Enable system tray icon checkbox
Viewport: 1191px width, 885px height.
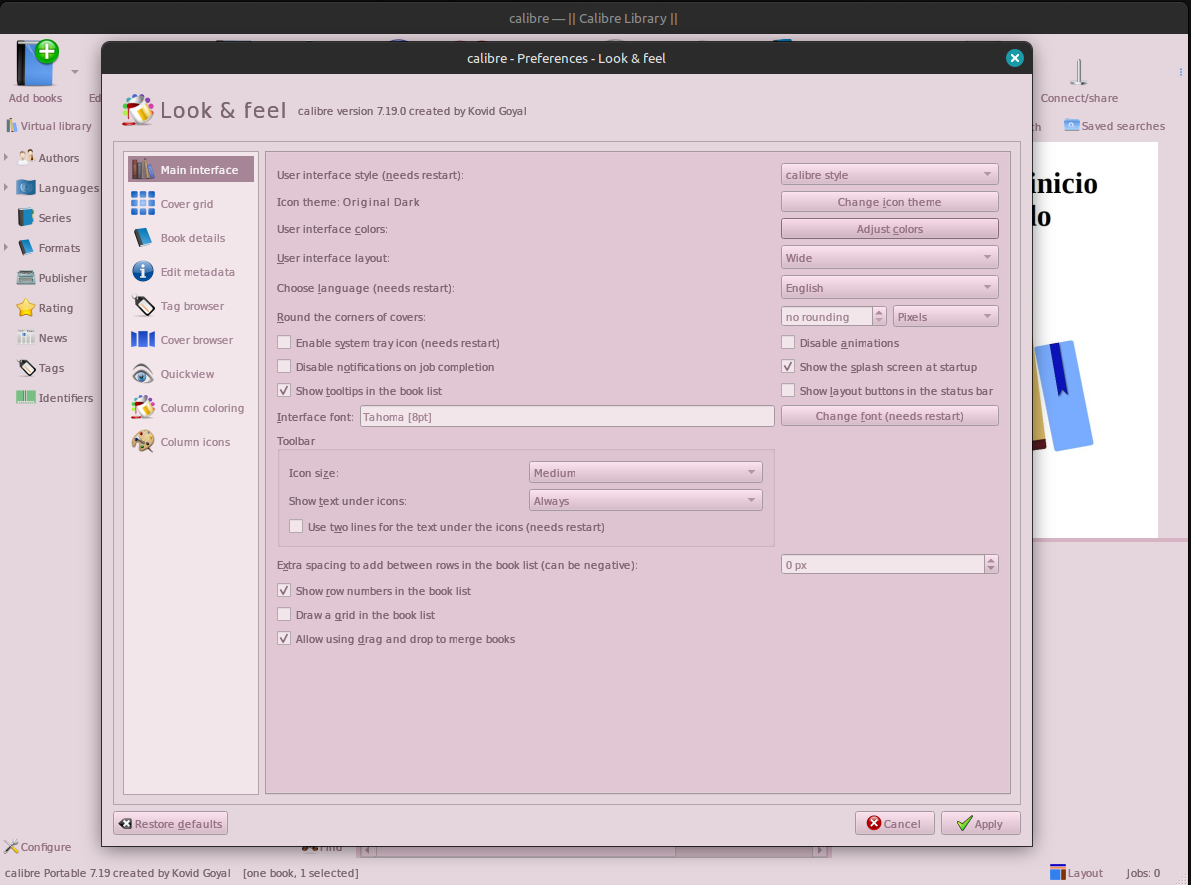coord(284,343)
